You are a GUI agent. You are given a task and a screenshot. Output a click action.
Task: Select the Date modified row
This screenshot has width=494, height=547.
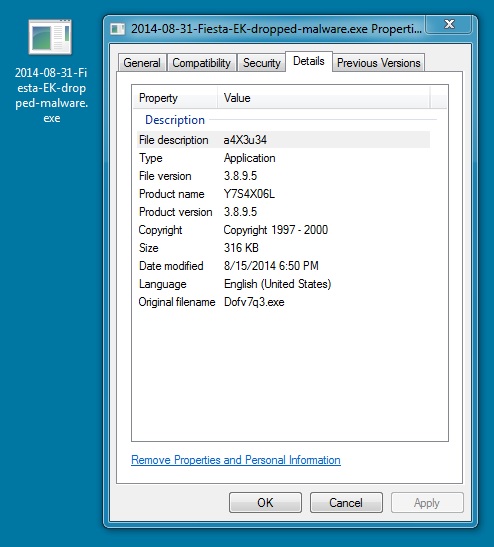(x=283, y=266)
